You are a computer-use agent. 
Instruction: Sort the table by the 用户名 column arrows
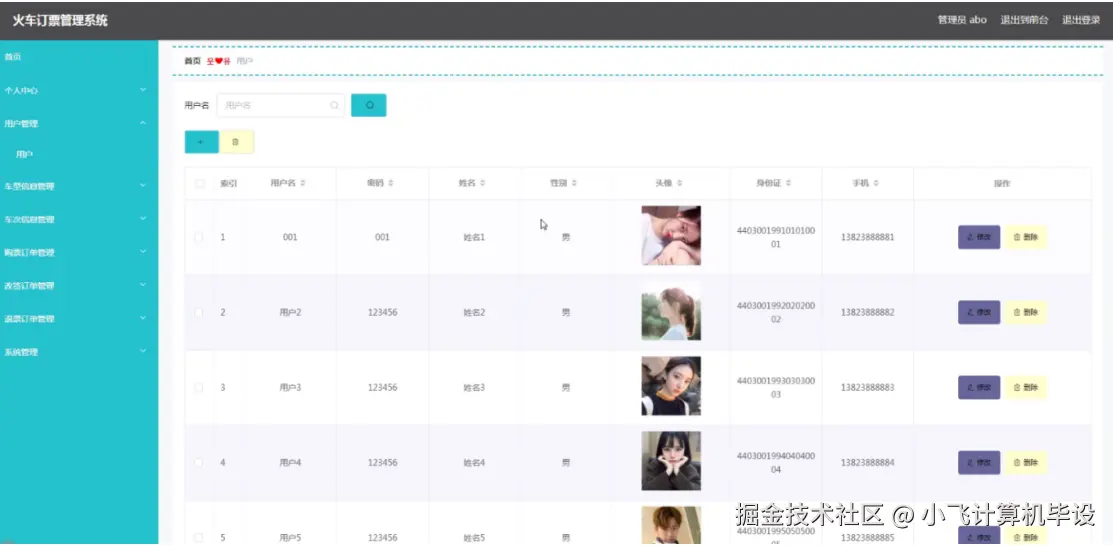click(303, 183)
